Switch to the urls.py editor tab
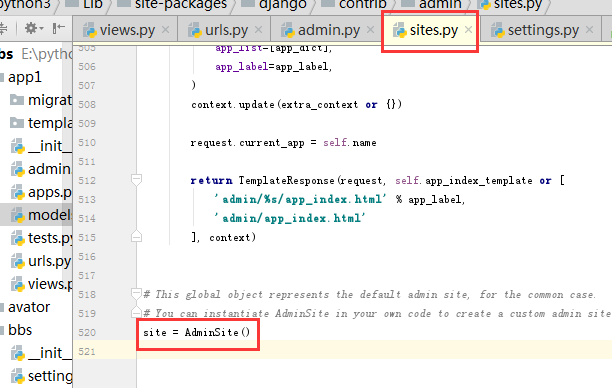This screenshot has height=388, width=612. click(x=224, y=30)
